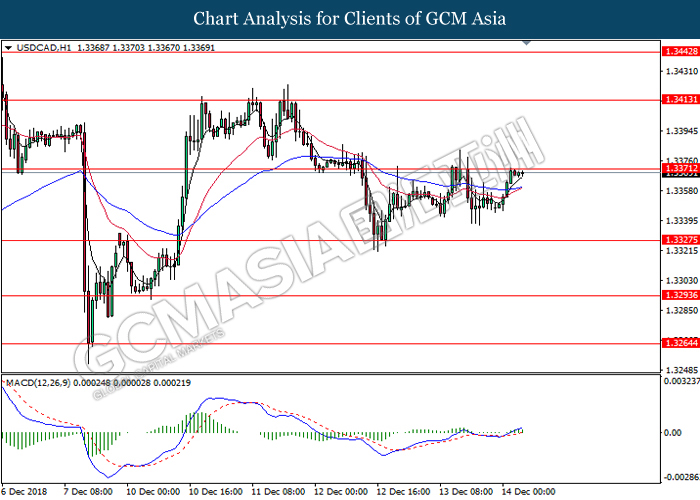Click the red 1.34428 price label
700x500 pixels.
[x=680, y=52]
